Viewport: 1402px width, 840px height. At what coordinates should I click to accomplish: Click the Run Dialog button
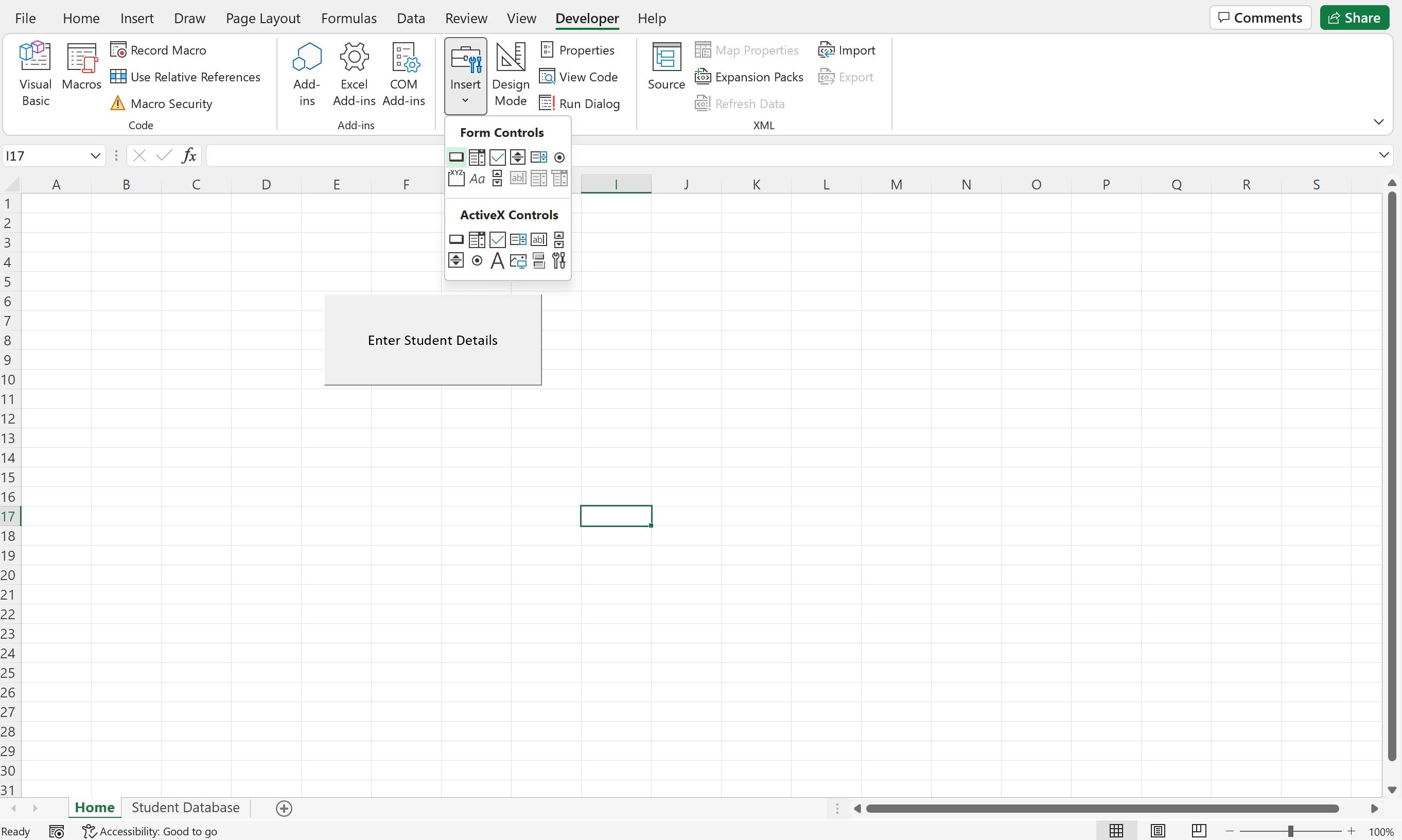pyautogui.click(x=580, y=103)
